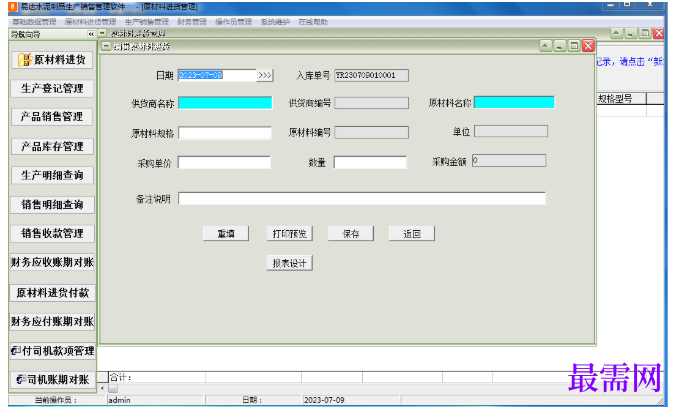Open 司机账期对账 in the sidebar

click(x=52, y=380)
